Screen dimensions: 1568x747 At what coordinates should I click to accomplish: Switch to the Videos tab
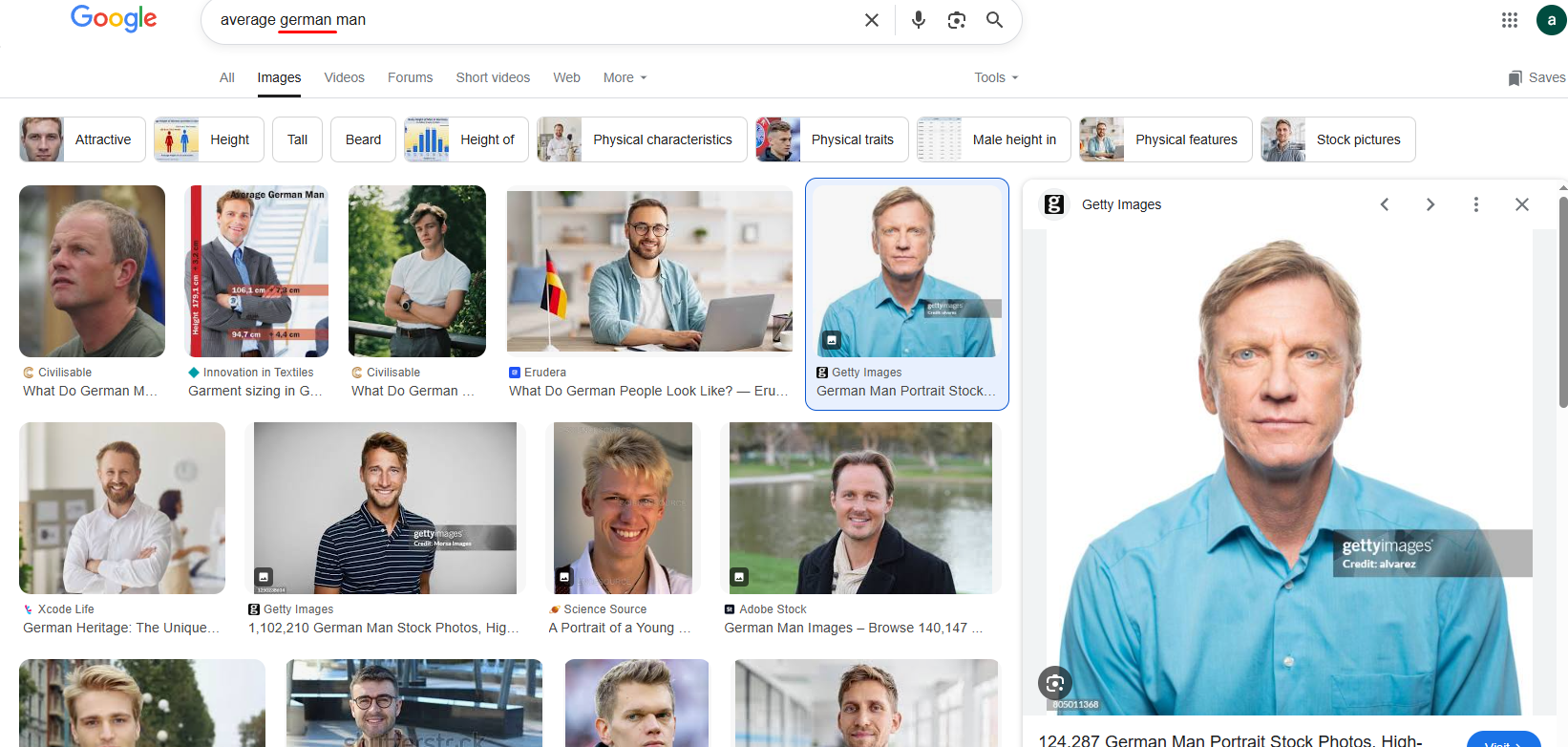344,77
